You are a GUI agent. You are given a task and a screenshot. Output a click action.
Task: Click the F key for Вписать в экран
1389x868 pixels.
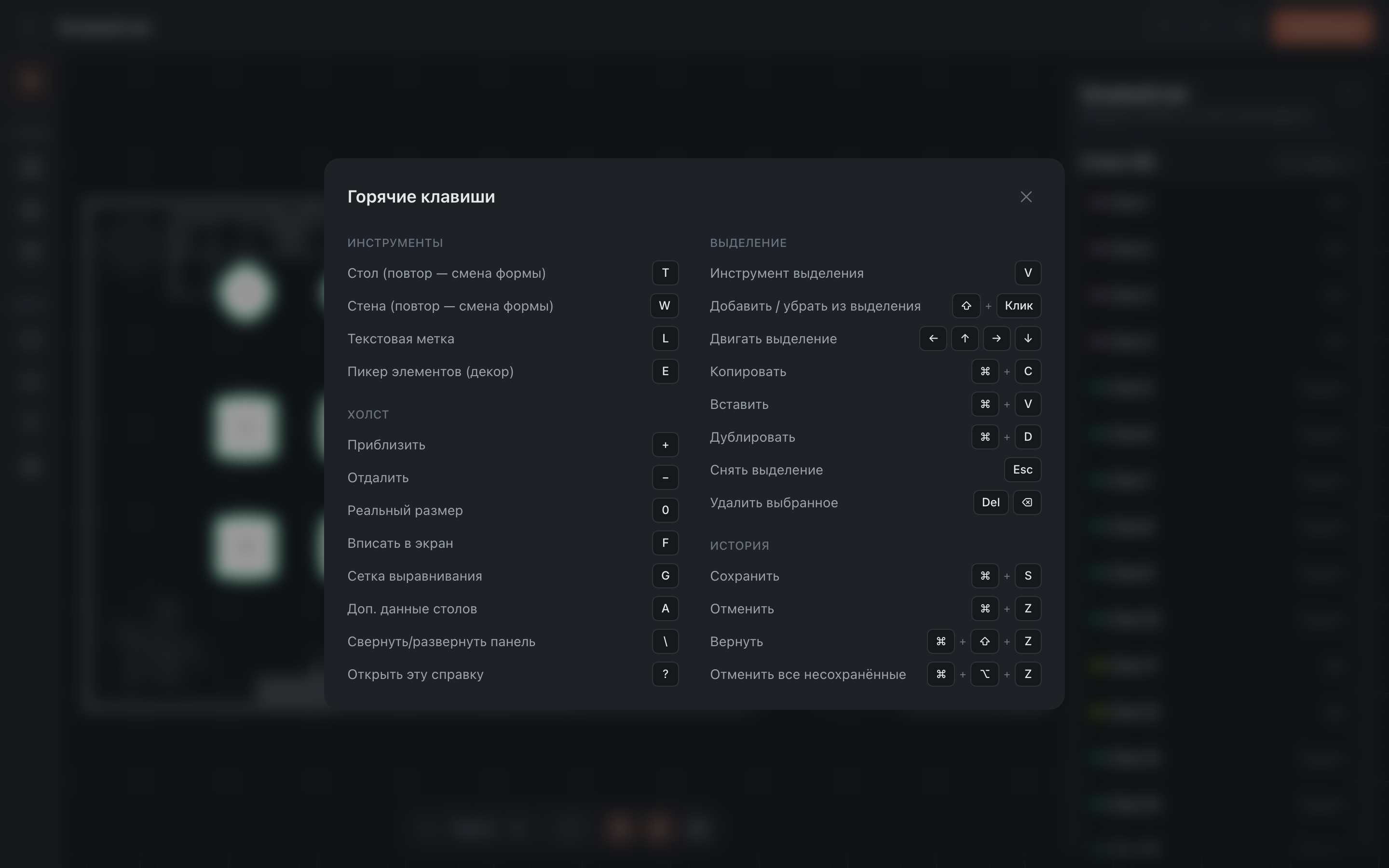[x=665, y=543]
